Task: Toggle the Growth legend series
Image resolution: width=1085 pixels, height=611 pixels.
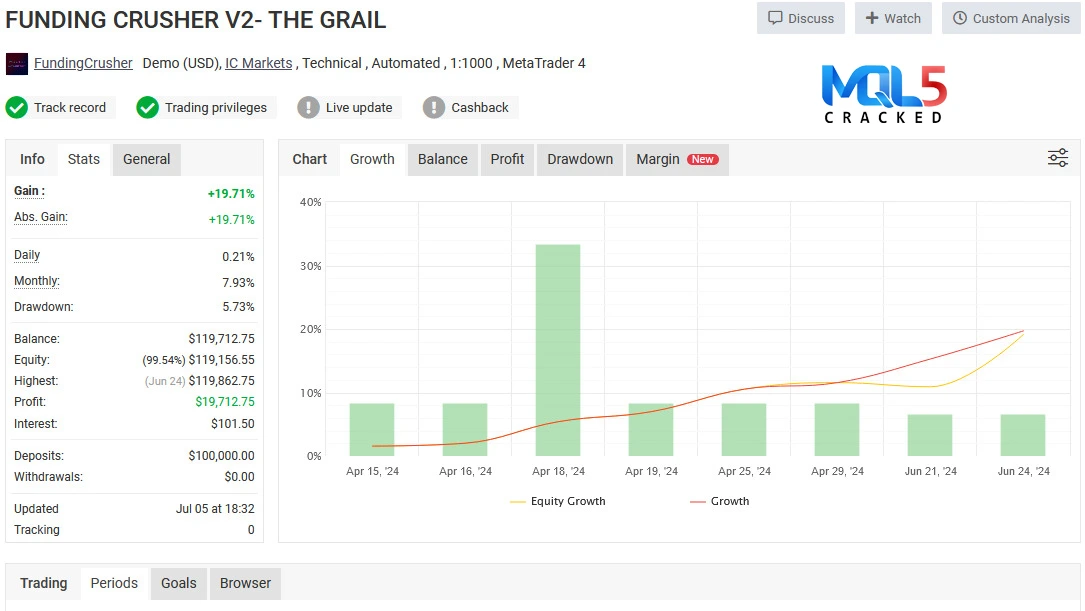Action: tap(720, 501)
